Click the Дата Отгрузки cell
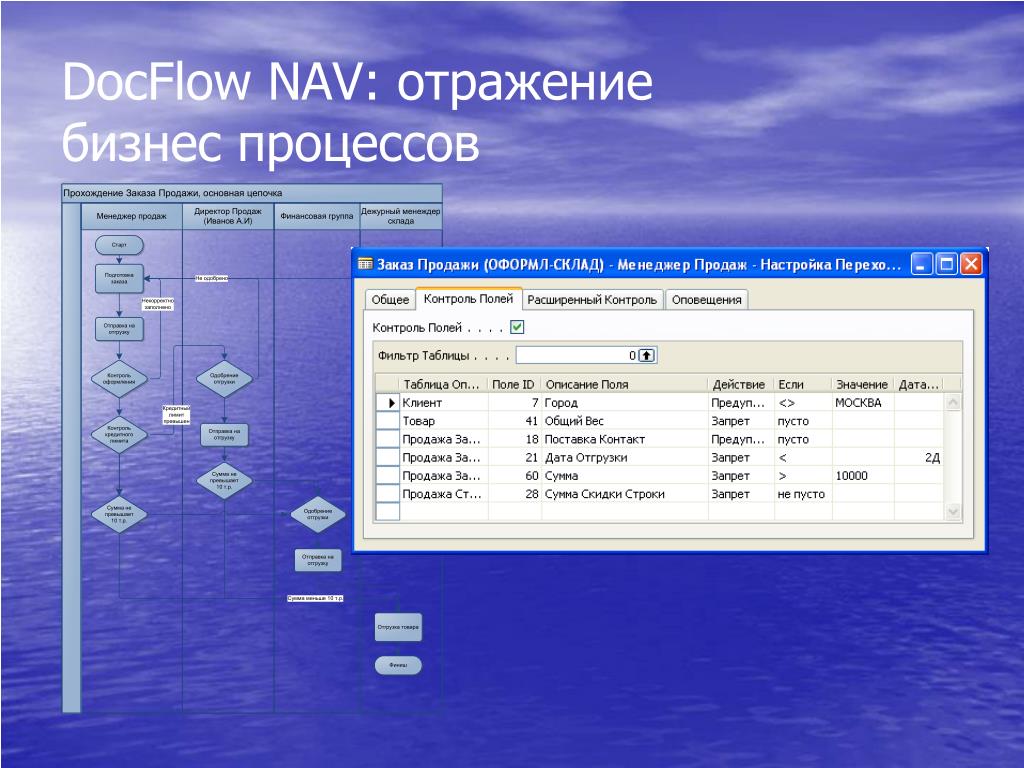 625,458
